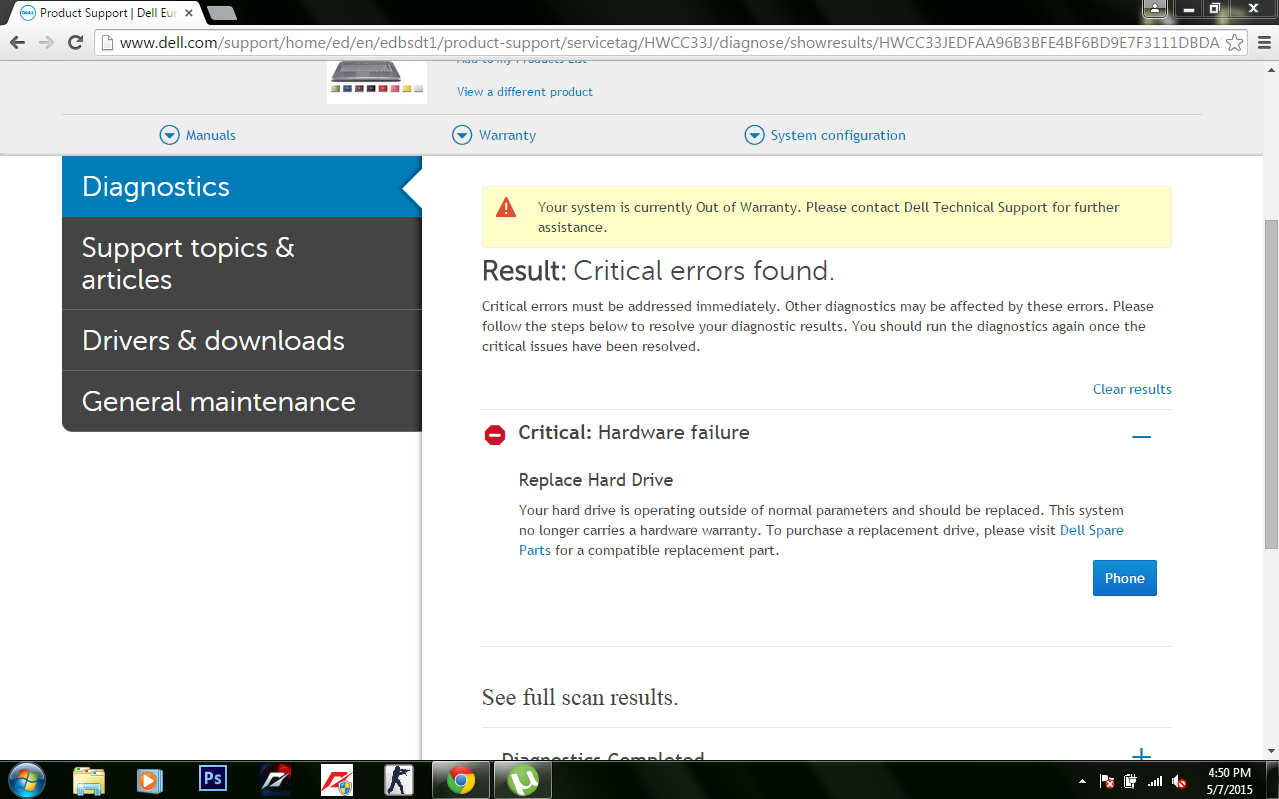This screenshot has width=1279, height=799.
Task: Open Action Center flag icon
Action: 1107,781
